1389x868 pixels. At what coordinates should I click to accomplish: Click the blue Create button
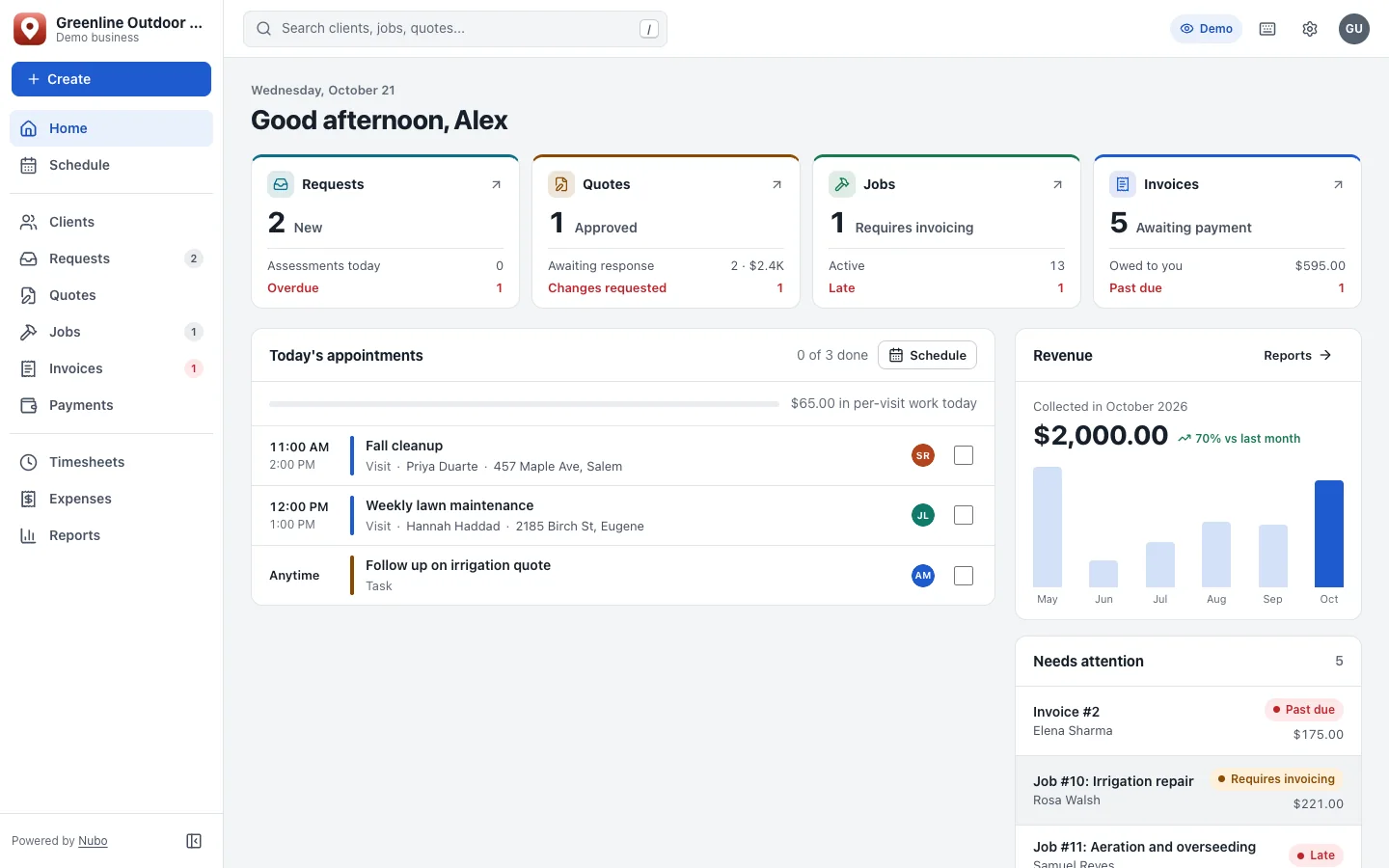pos(111,79)
